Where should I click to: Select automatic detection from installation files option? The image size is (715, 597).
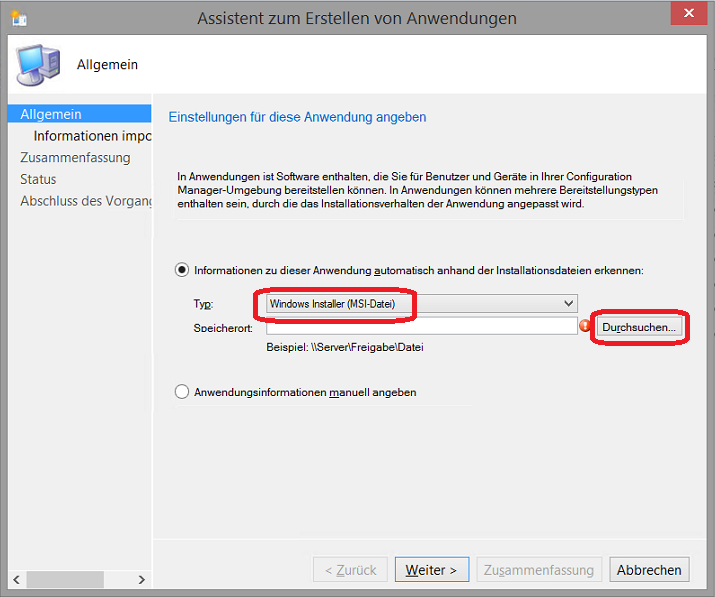[x=182, y=270]
